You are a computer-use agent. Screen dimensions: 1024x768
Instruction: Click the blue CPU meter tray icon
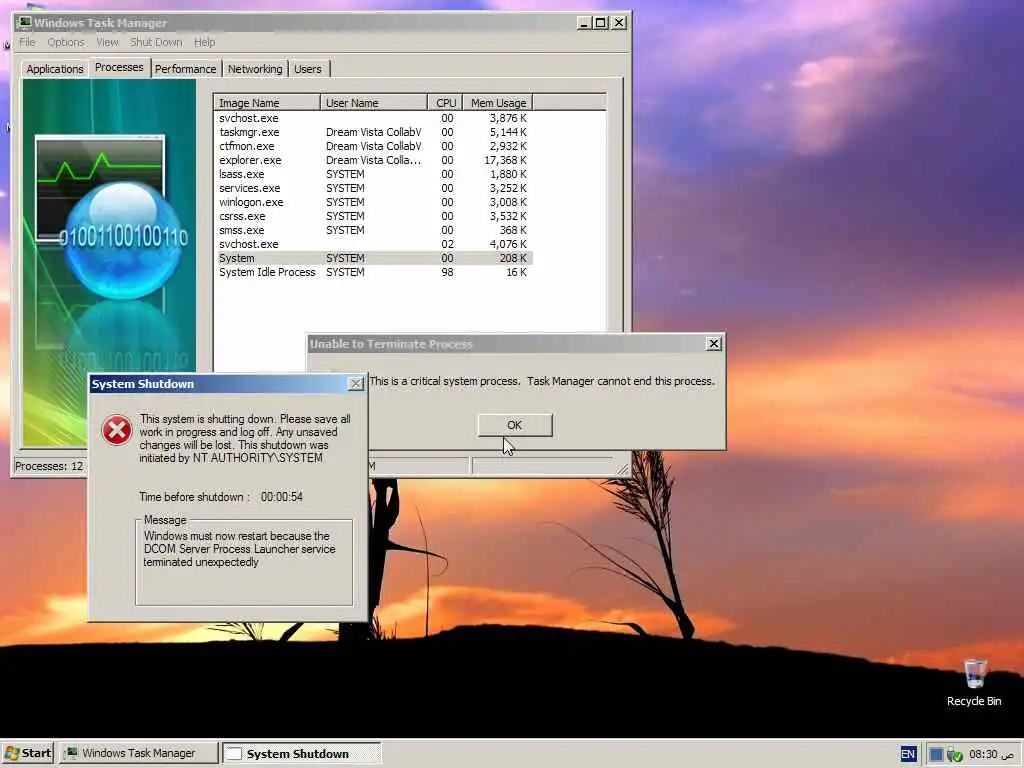[x=936, y=754]
